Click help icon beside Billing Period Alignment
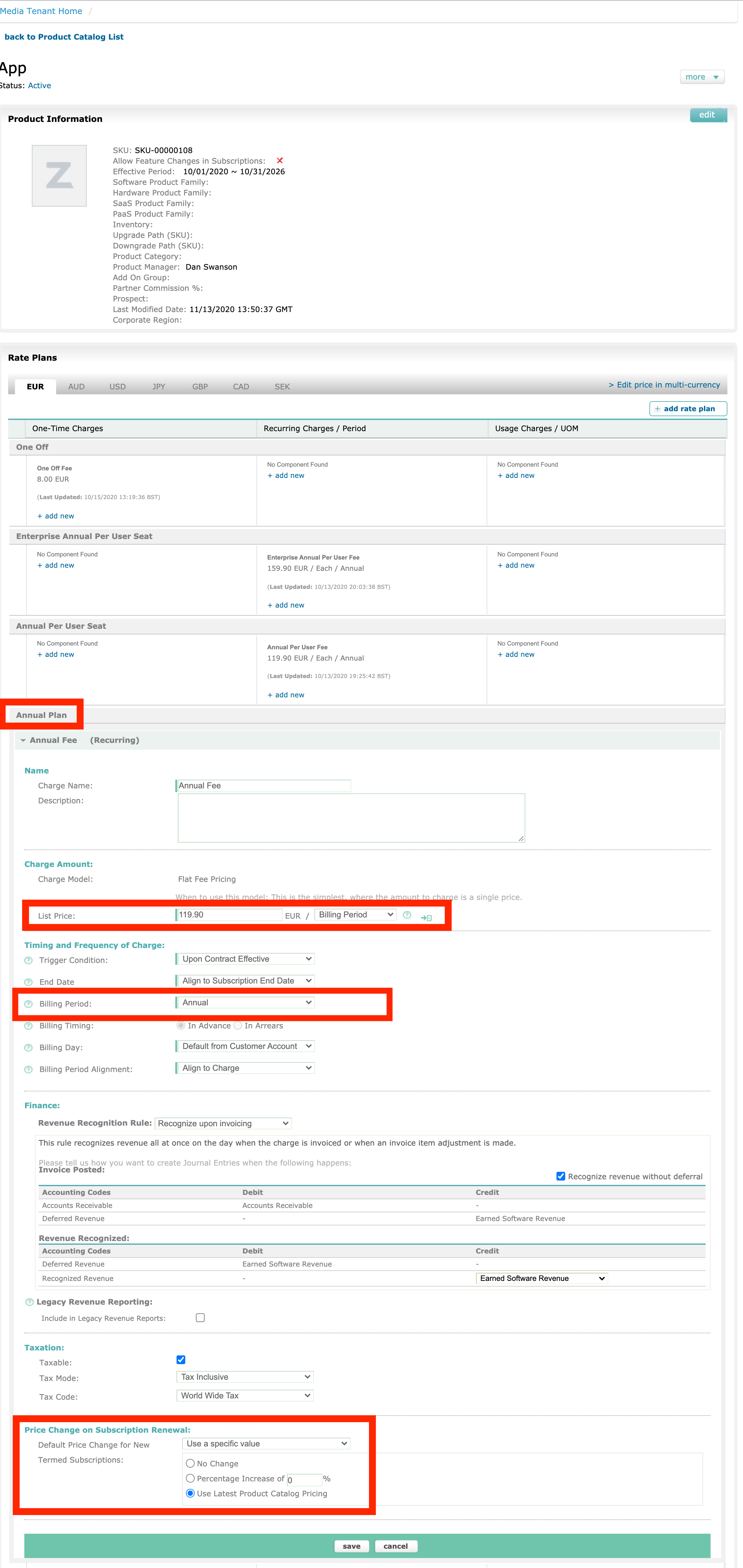The height and width of the screenshot is (1568, 743). coord(28,1070)
